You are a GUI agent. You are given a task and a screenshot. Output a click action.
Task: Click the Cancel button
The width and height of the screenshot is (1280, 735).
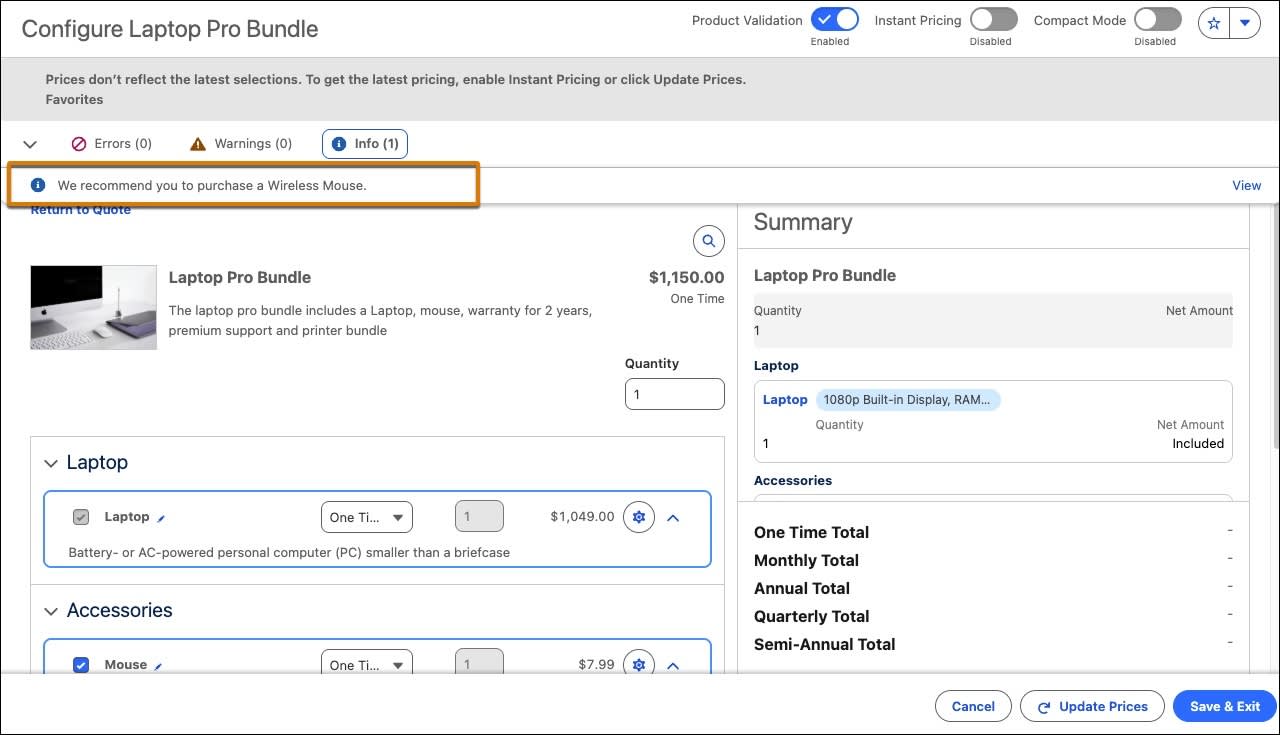click(x=973, y=706)
